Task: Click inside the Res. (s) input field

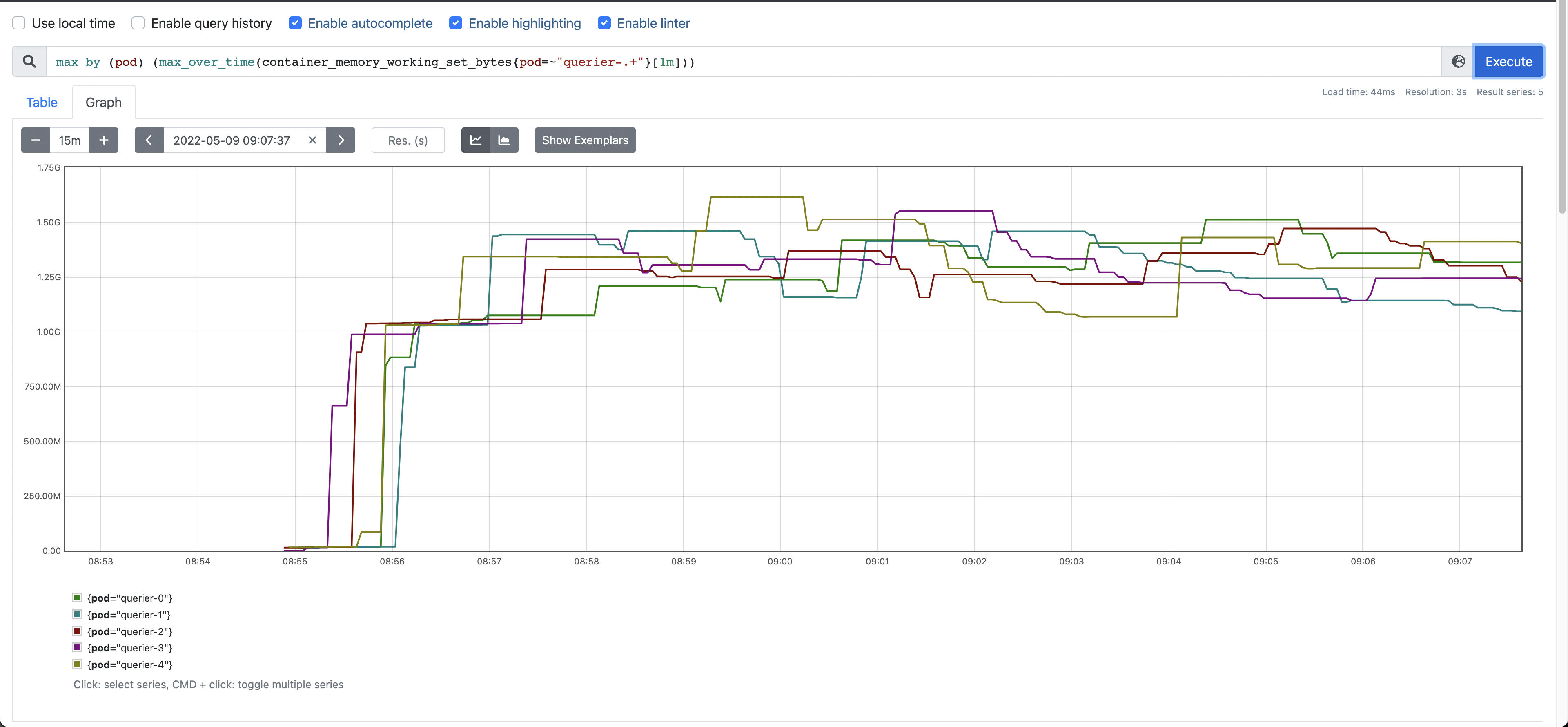Action: (x=408, y=140)
